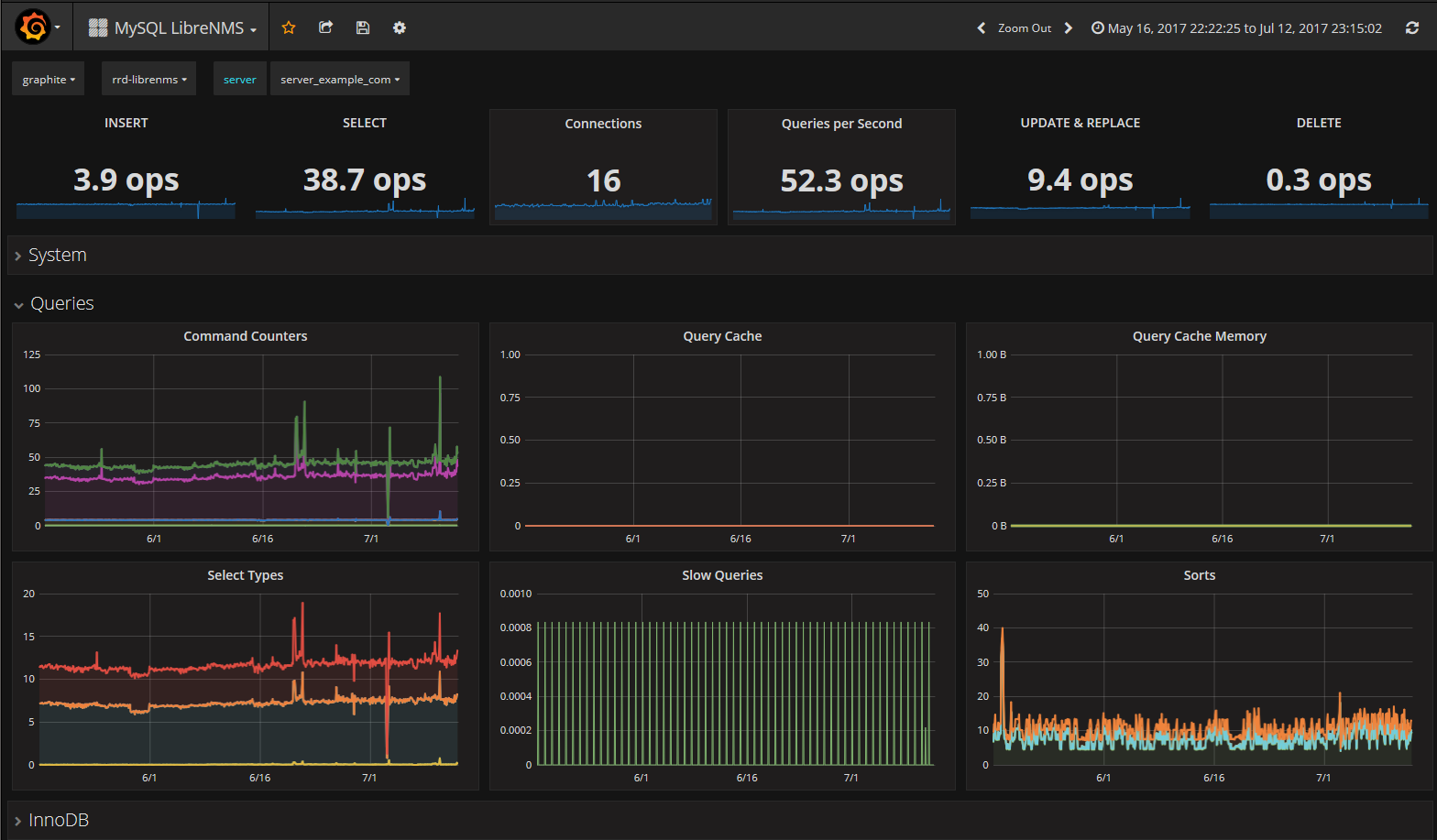Screen dimensions: 1437x840
Task: Refresh the dashboard with the refresh icon
Action: click(x=1412, y=28)
